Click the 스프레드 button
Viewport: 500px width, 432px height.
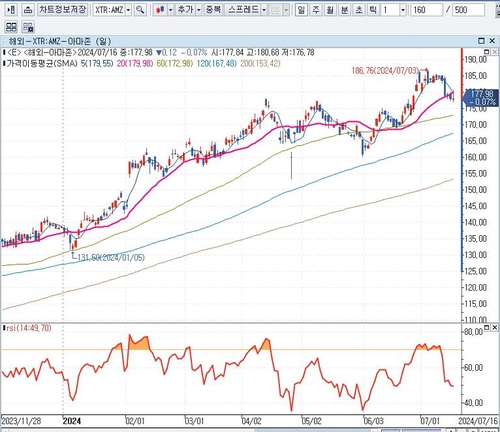pyautogui.click(x=243, y=10)
